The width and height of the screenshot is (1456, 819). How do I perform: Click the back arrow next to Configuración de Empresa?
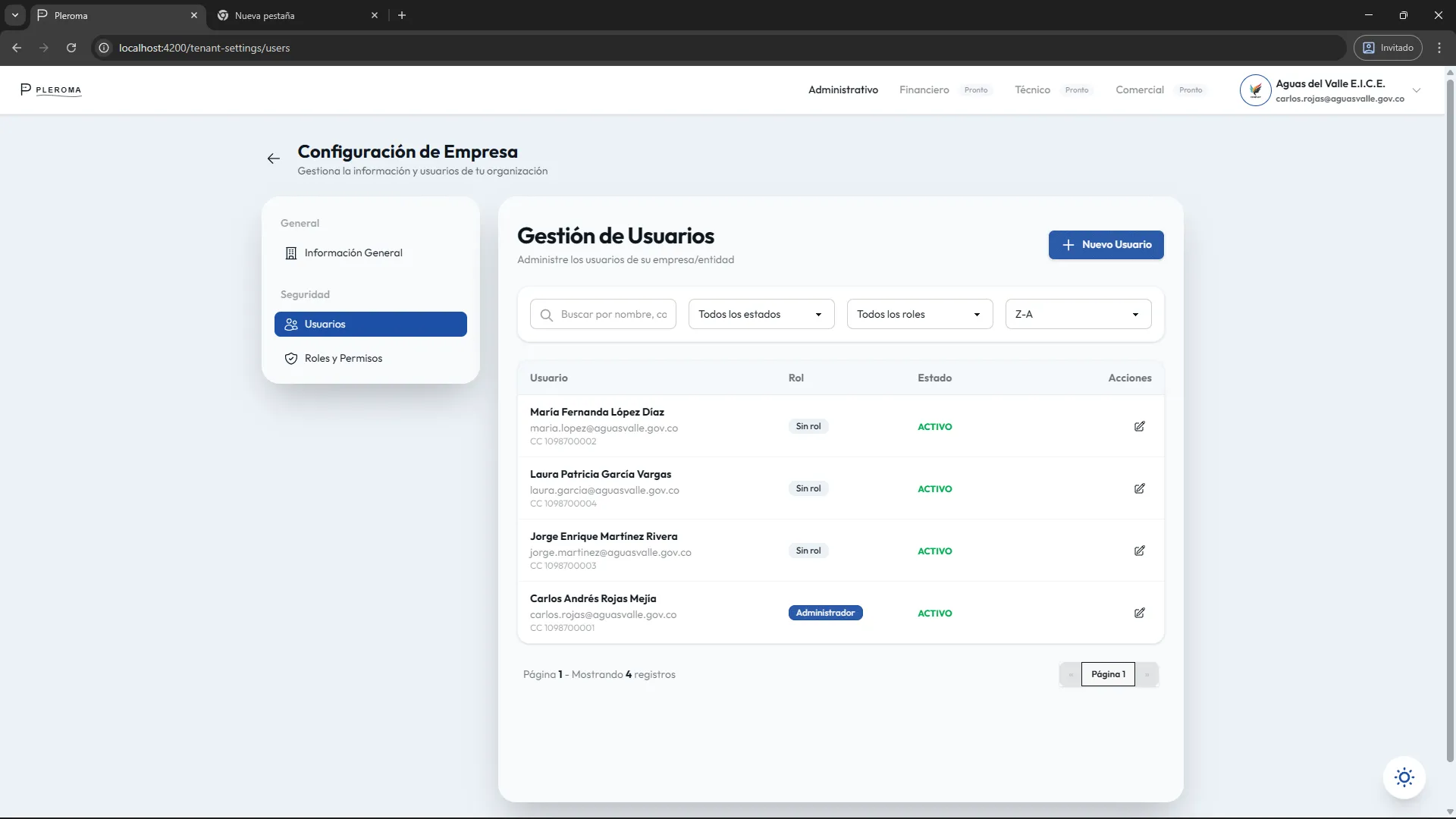pos(273,158)
